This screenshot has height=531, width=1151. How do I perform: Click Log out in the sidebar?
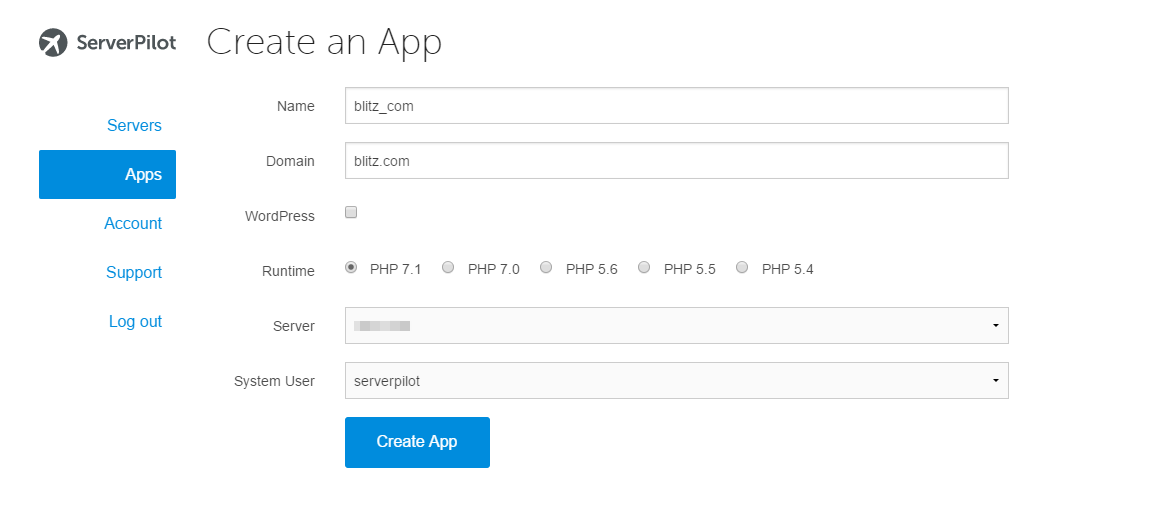click(x=135, y=322)
